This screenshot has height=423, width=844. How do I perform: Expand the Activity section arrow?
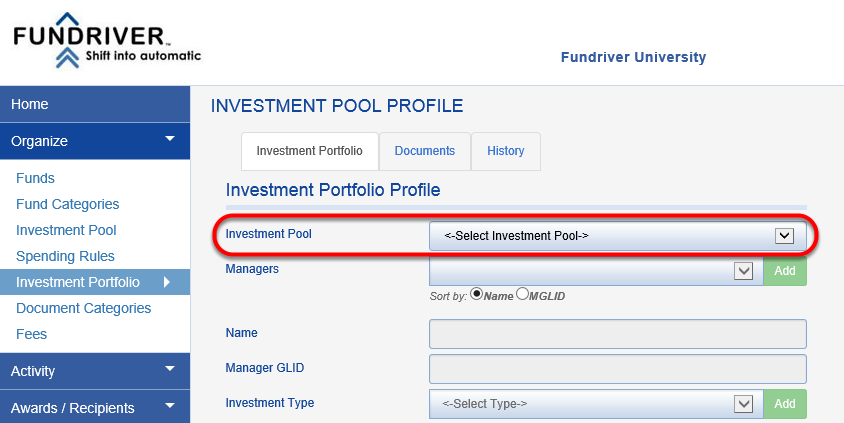tap(170, 369)
